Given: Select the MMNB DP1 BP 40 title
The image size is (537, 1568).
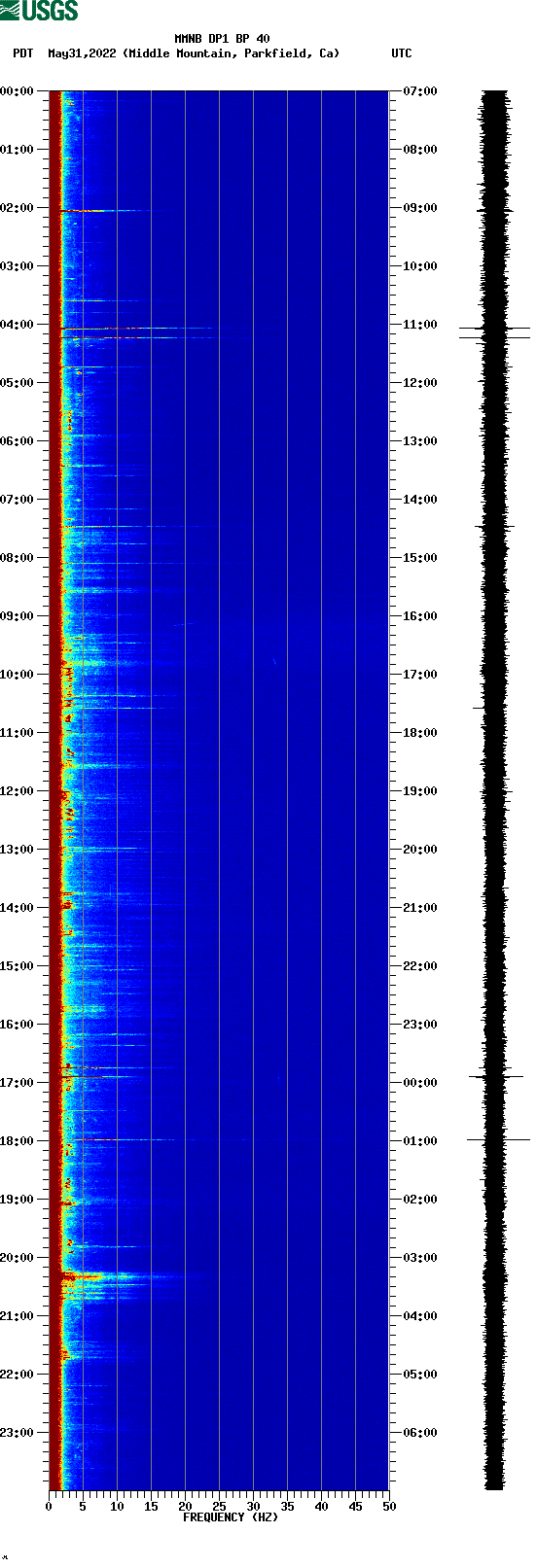Looking at the screenshot, I should [x=223, y=39].
